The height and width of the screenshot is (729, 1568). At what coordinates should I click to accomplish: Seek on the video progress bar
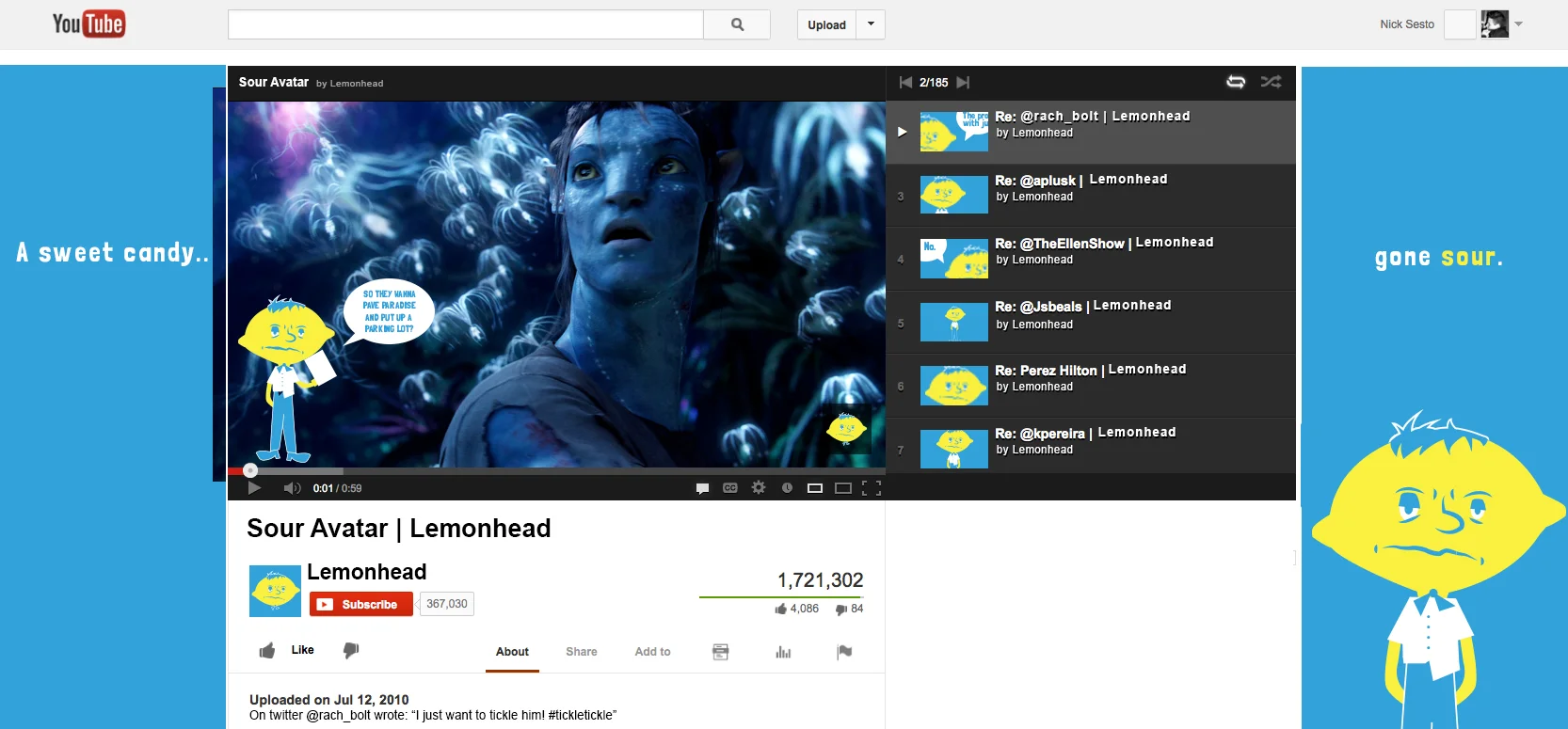coord(556,470)
